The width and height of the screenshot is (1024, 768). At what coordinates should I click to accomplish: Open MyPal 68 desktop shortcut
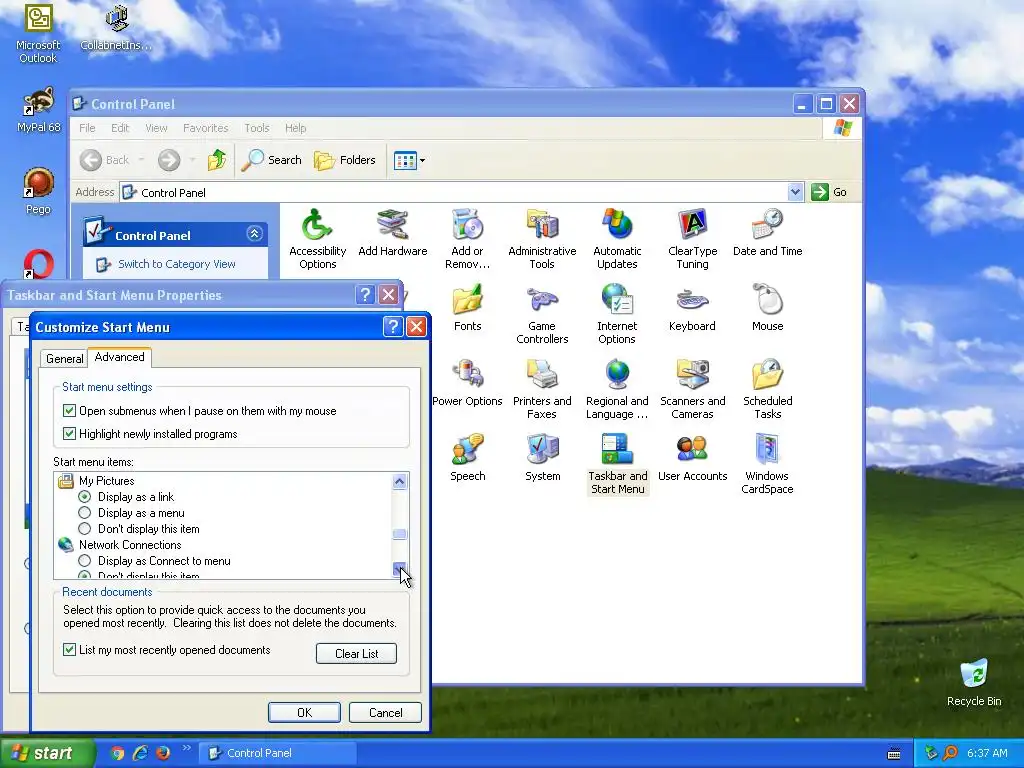(38, 110)
